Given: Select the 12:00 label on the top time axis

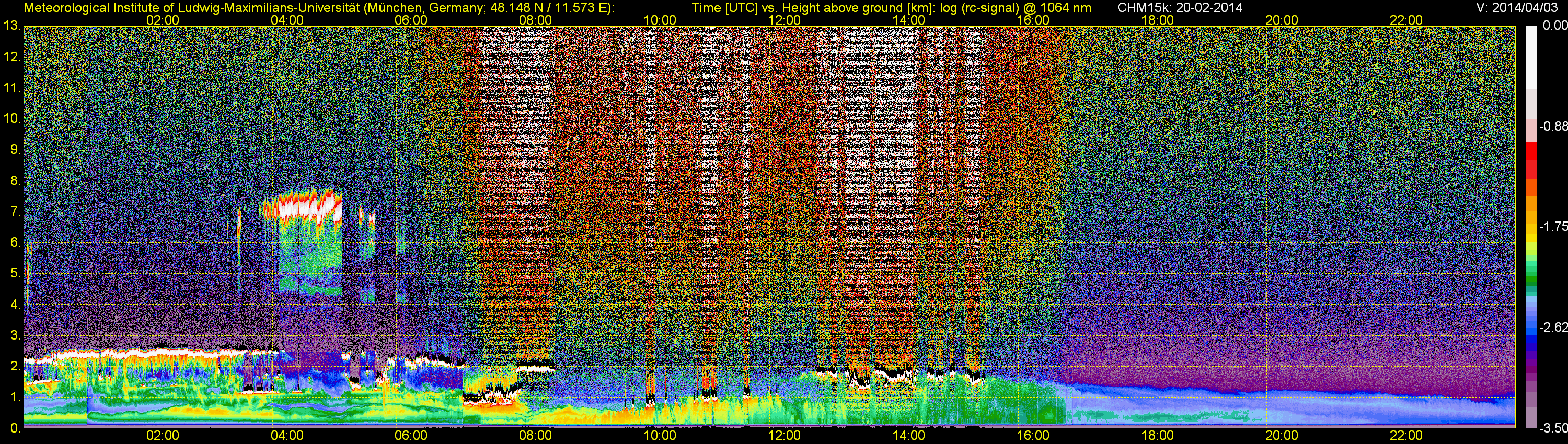Looking at the screenshot, I should tap(784, 20).
